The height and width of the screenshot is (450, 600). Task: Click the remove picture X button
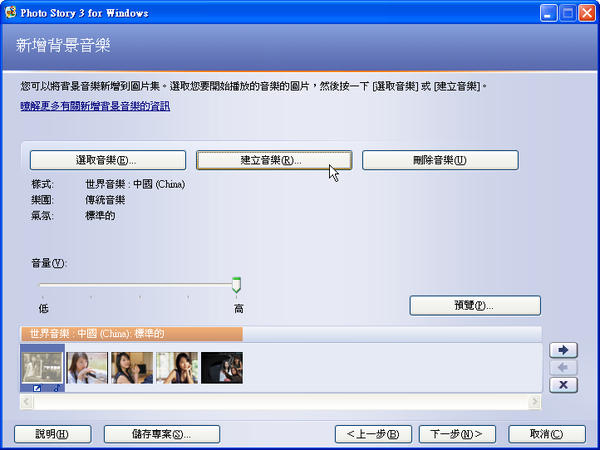[x=563, y=385]
